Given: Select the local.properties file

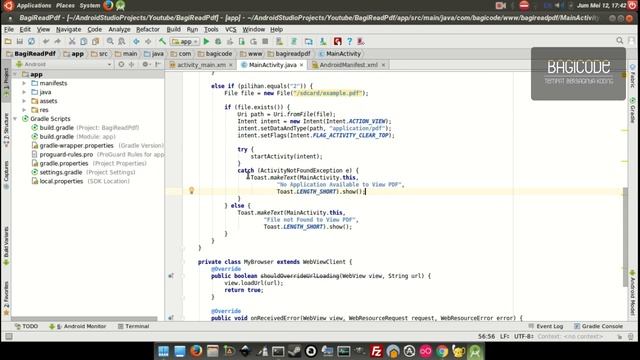Looking at the screenshot, I should tap(80, 181).
